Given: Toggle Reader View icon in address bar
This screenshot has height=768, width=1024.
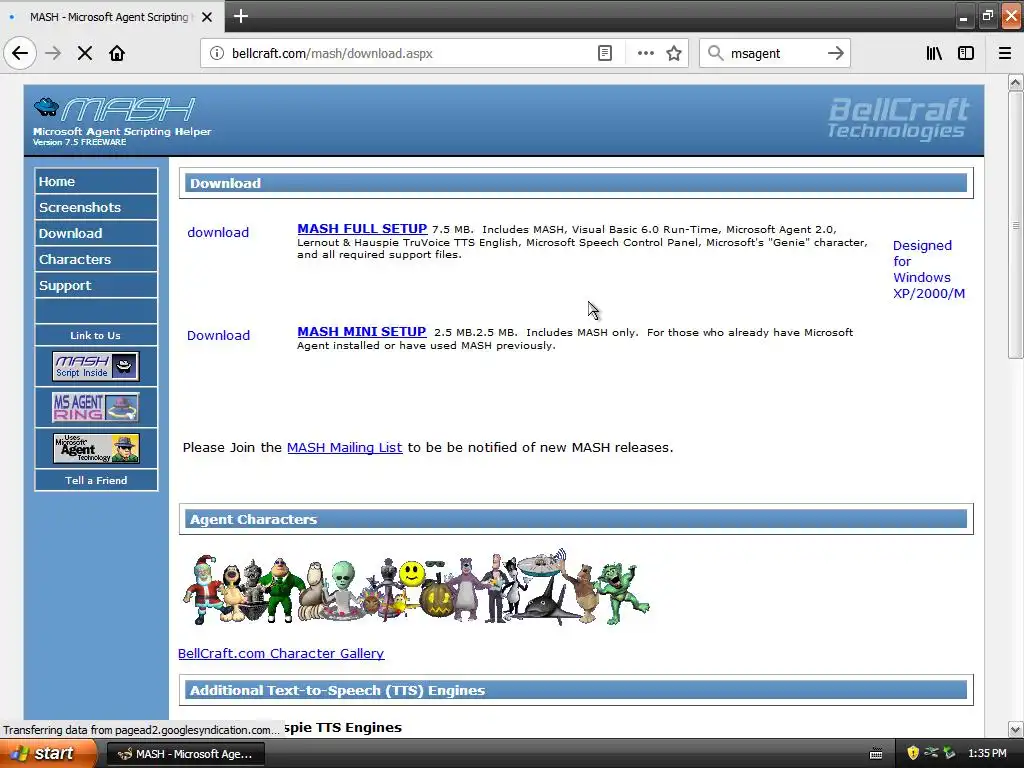Looking at the screenshot, I should pyautogui.click(x=605, y=53).
